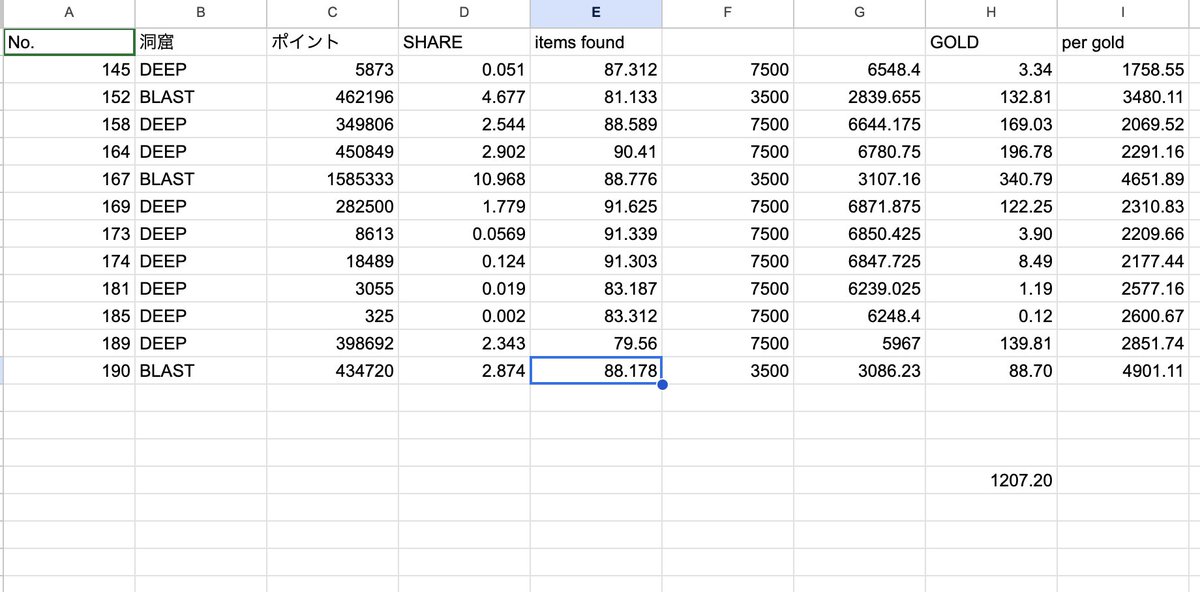Select the cell with value 398692

click(330, 343)
